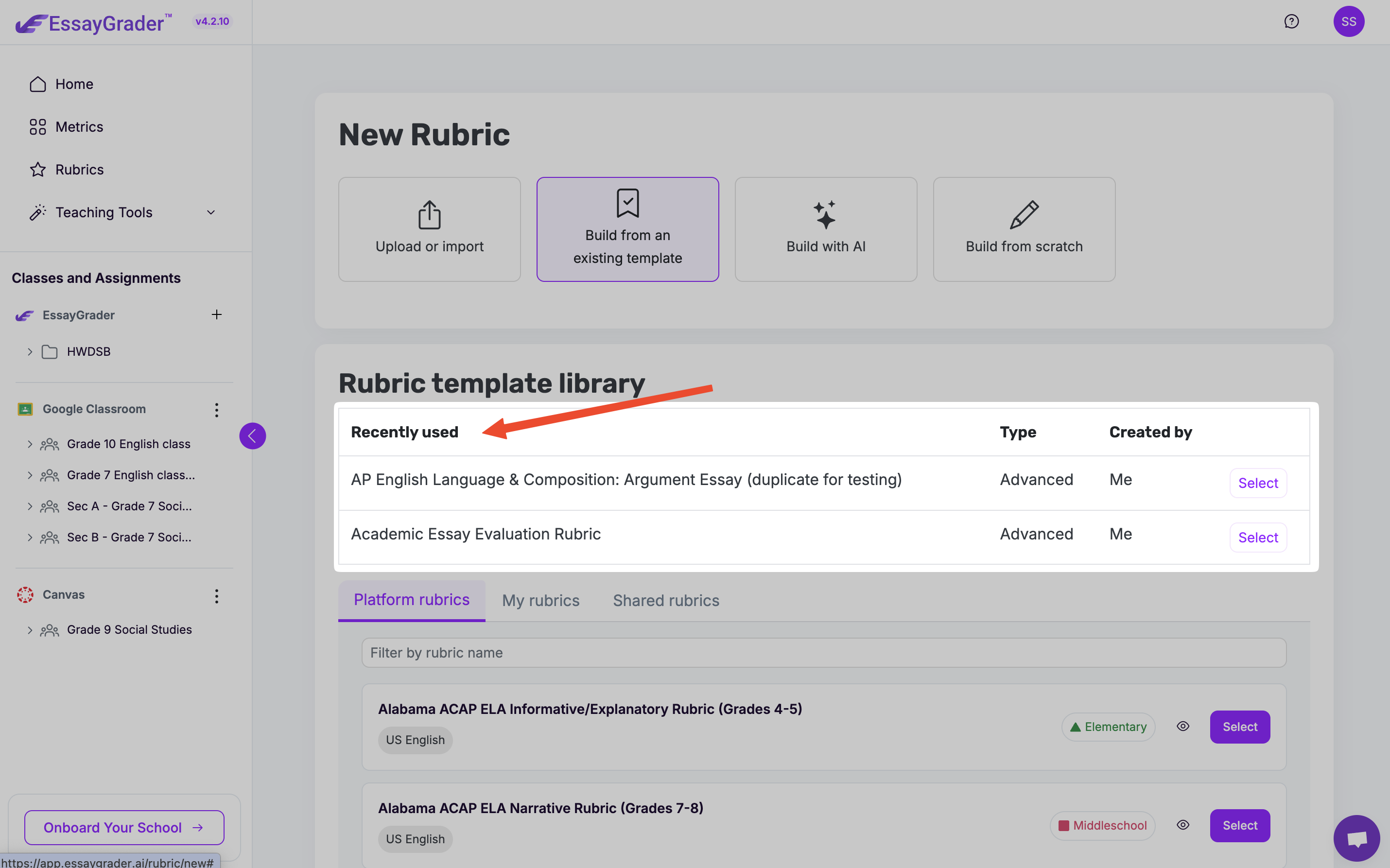Open Canvas three-dot options menu
This screenshot has width=1390, height=868.
pyautogui.click(x=216, y=595)
